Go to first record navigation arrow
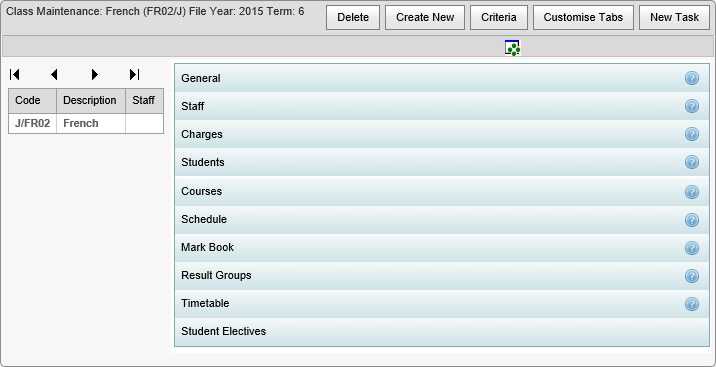The width and height of the screenshot is (716, 367). (x=14, y=74)
